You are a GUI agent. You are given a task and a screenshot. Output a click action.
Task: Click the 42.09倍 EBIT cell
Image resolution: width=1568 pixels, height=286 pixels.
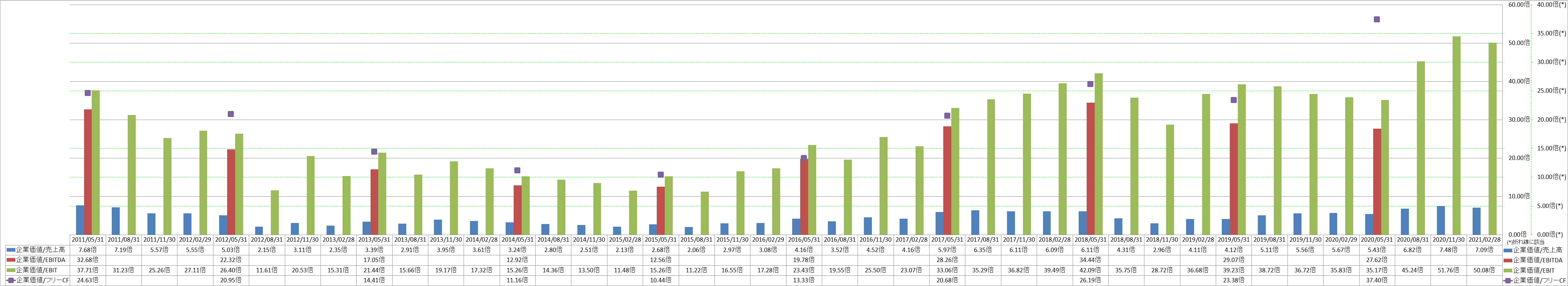tap(1090, 270)
